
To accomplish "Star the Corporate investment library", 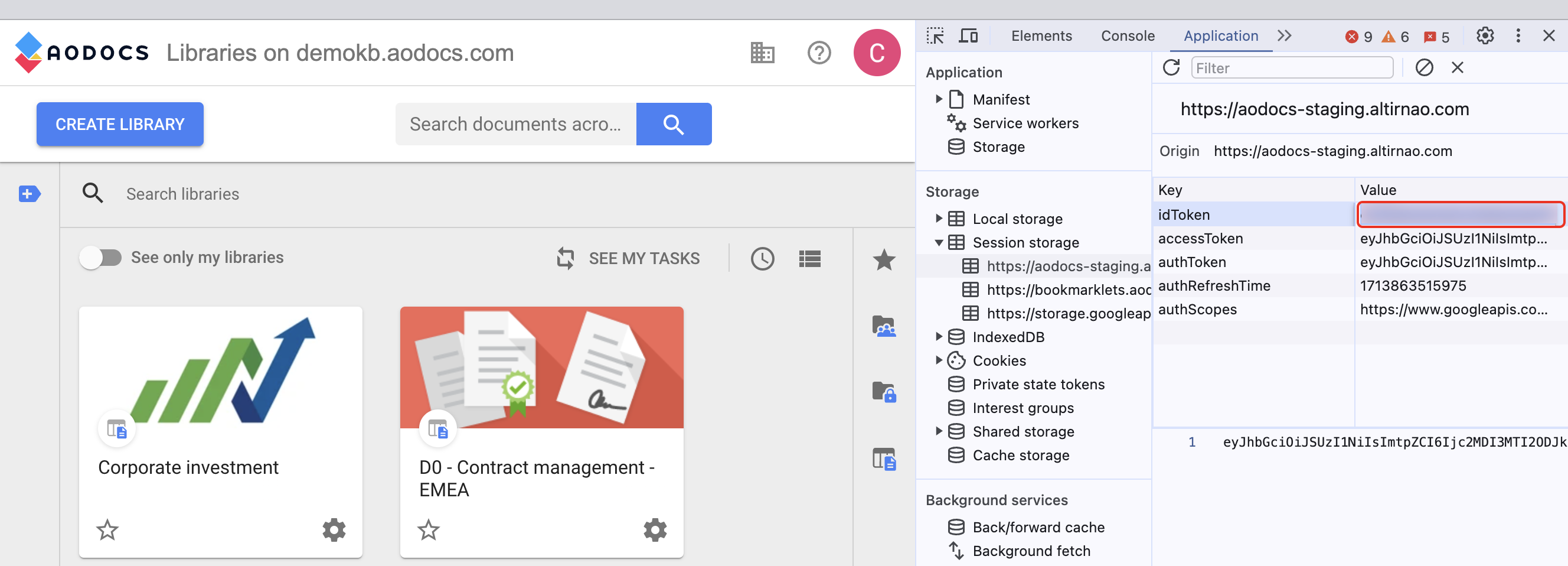I will tap(107, 530).
